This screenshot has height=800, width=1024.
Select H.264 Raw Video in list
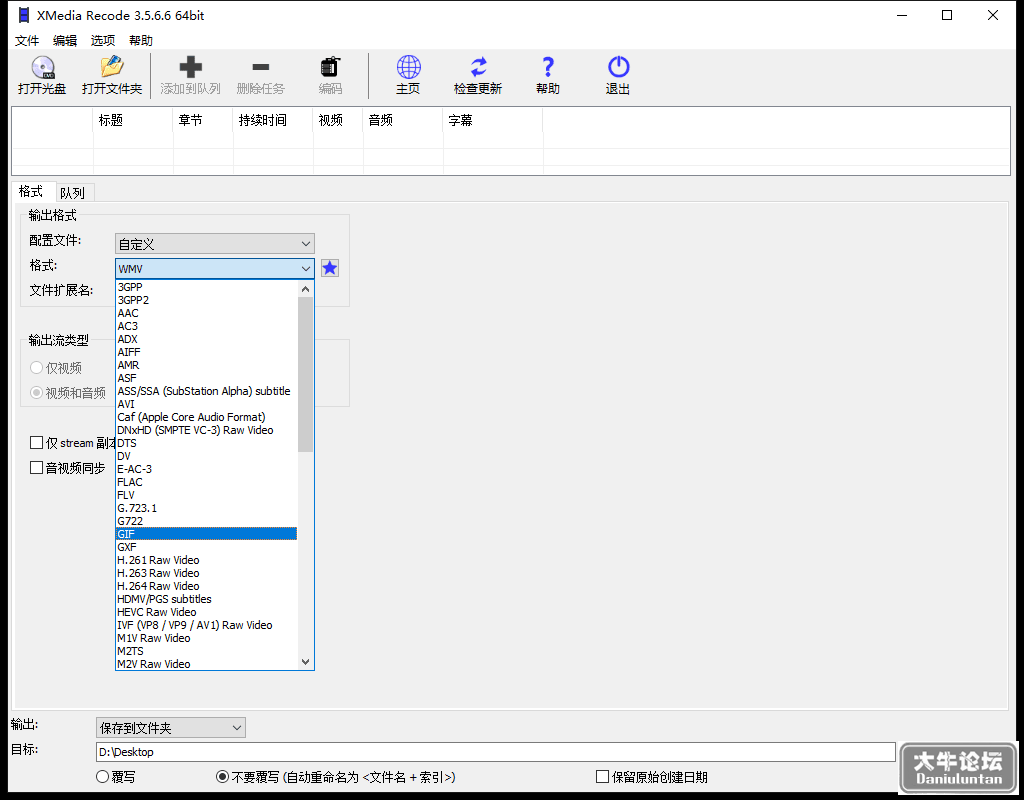coord(206,586)
